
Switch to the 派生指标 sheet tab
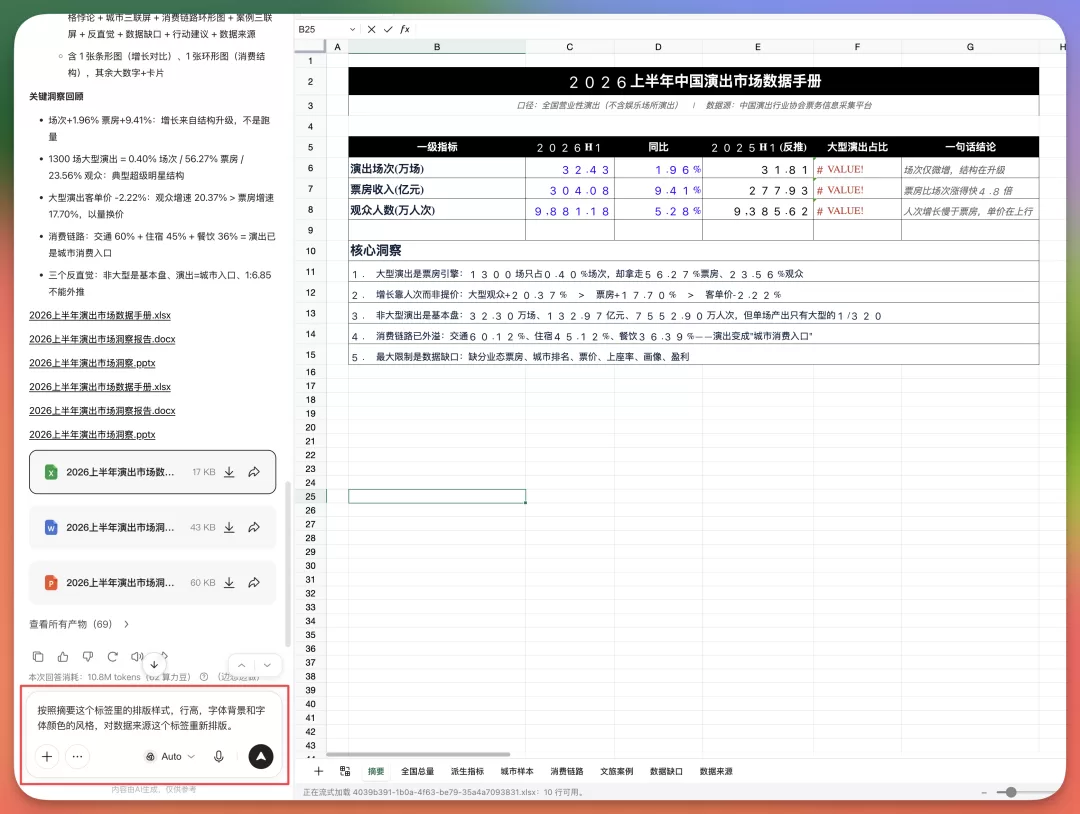[x=467, y=771]
